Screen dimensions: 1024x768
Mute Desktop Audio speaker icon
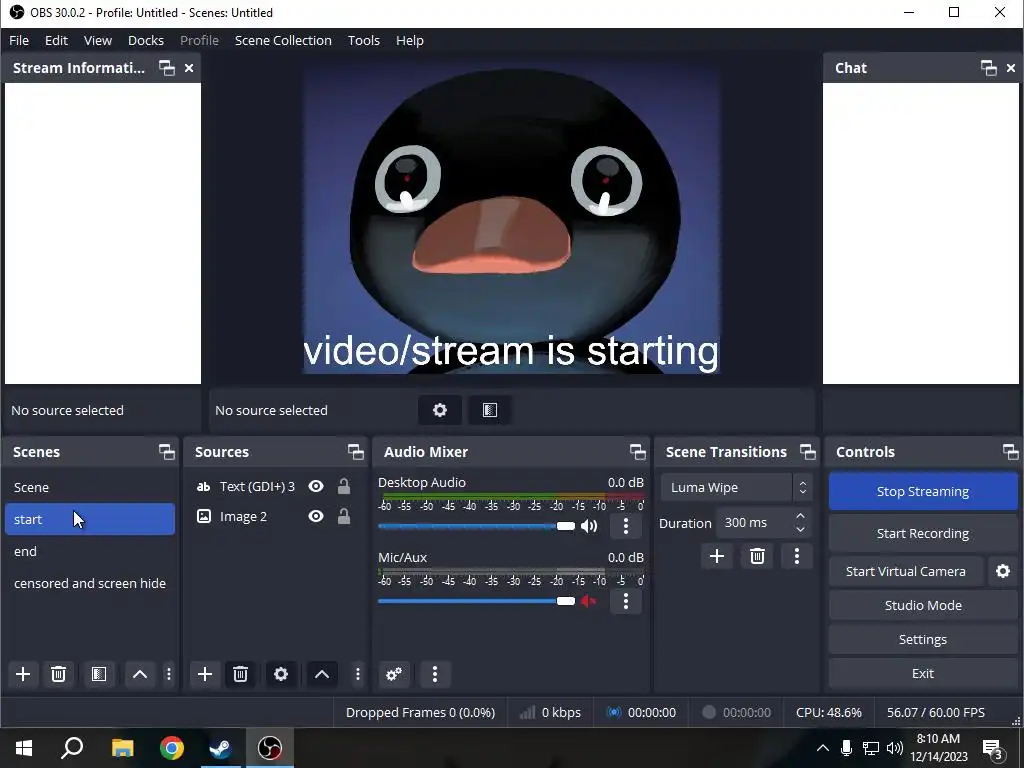(x=589, y=526)
